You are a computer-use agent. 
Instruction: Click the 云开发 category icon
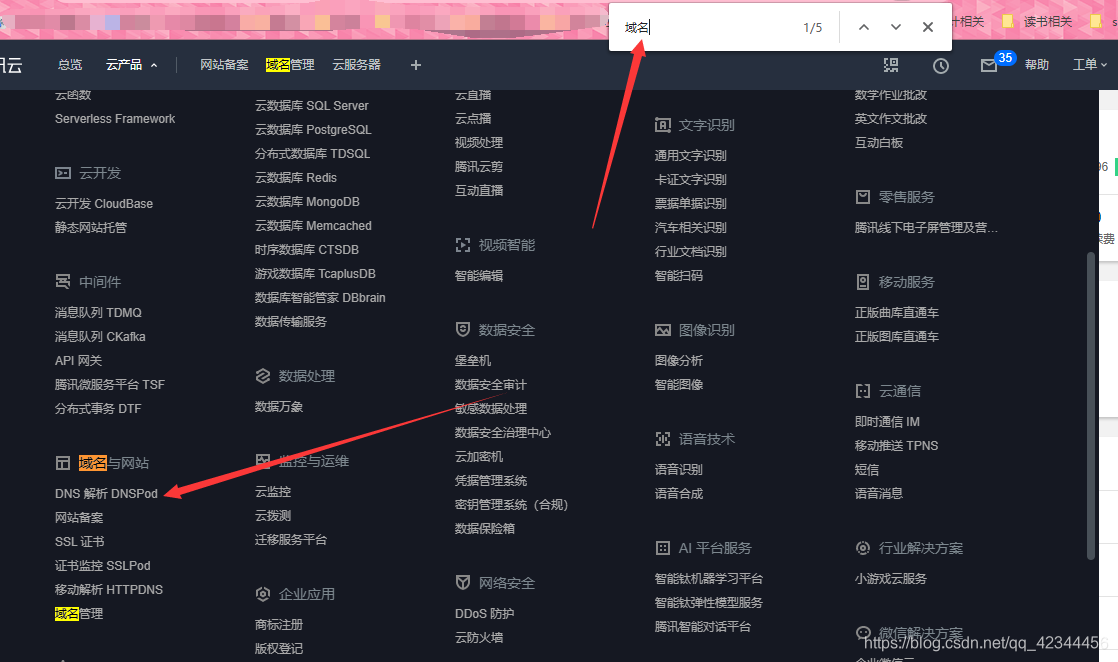pos(63,173)
